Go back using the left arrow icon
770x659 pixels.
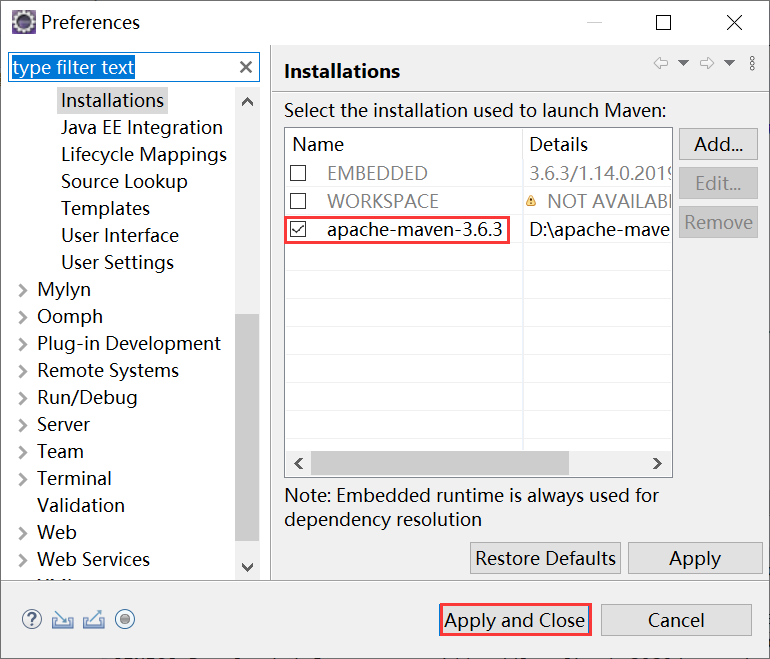click(x=661, y=63)
